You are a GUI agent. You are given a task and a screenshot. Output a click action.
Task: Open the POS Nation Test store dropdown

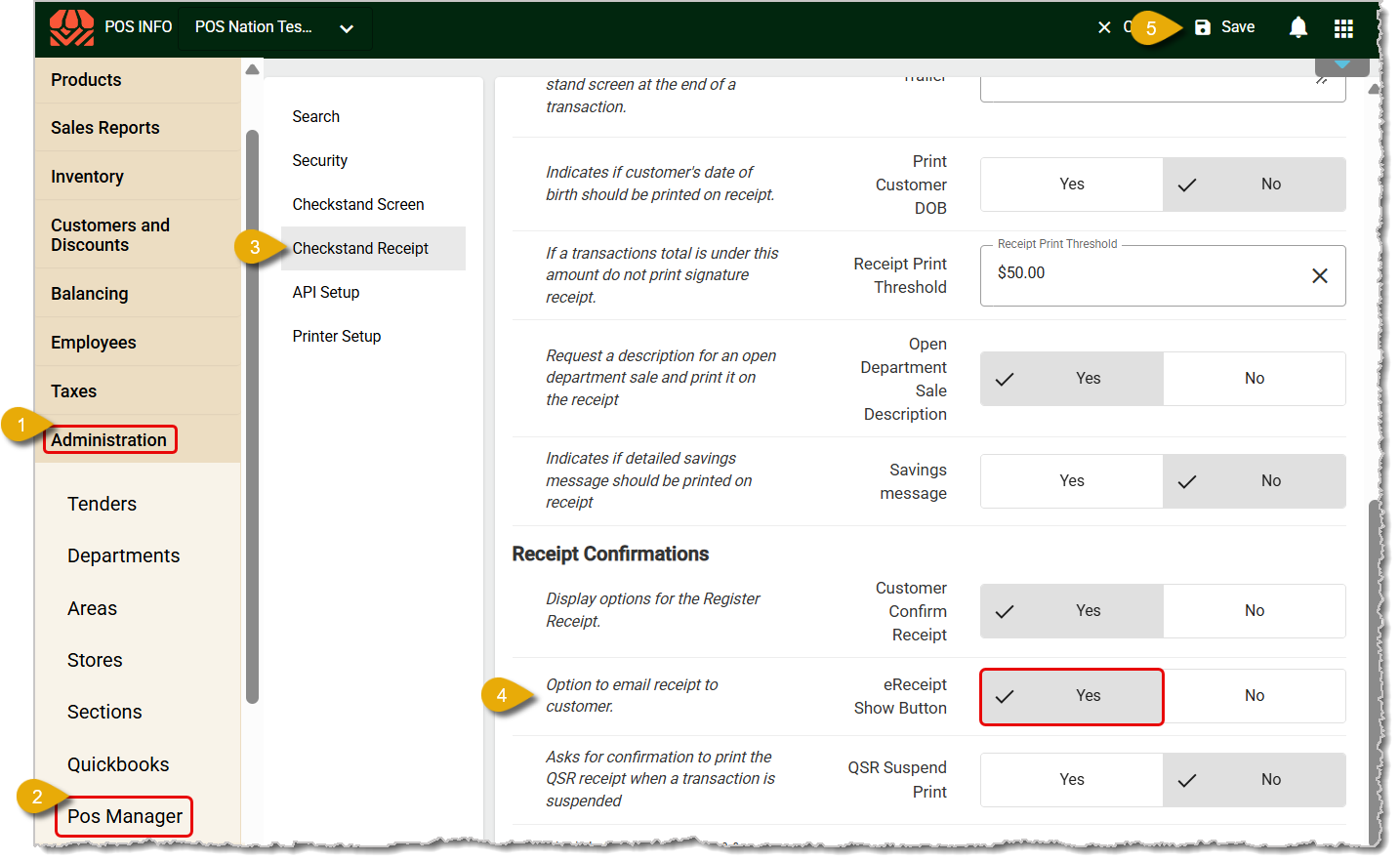click(x=274, y=27)
